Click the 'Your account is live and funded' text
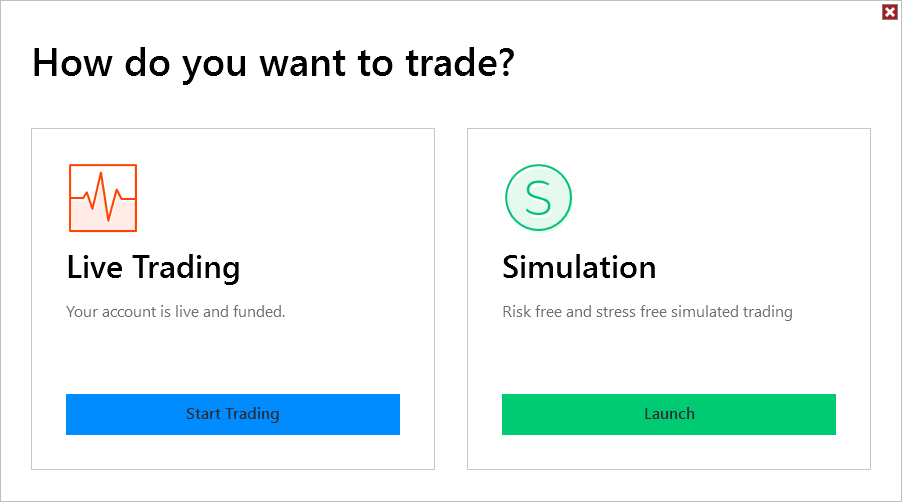This screenshot has width=902, height=502. [x=176, y=312]
